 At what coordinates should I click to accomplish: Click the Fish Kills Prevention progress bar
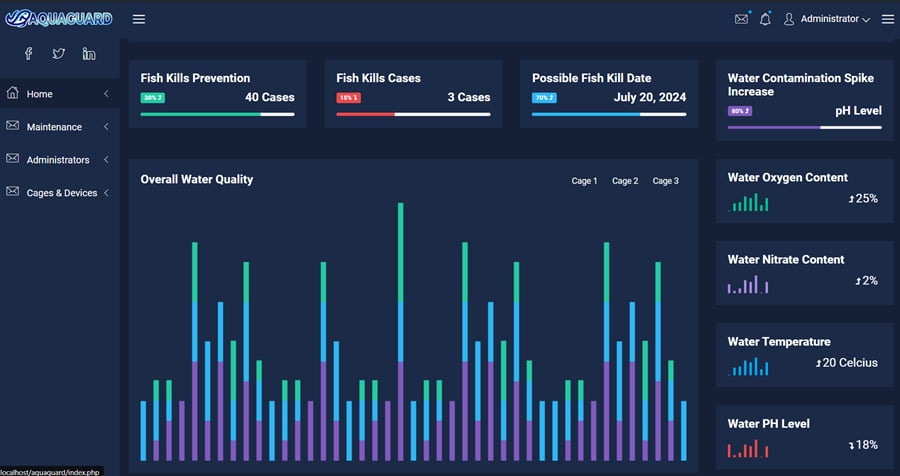click(217, 114)
